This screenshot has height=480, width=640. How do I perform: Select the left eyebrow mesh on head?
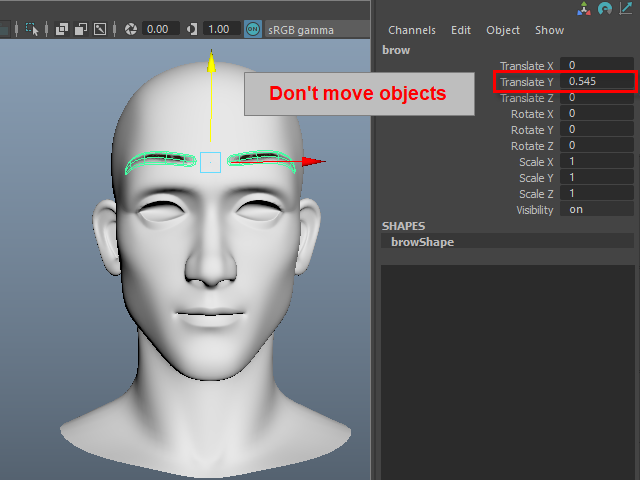tap(160, 162)
